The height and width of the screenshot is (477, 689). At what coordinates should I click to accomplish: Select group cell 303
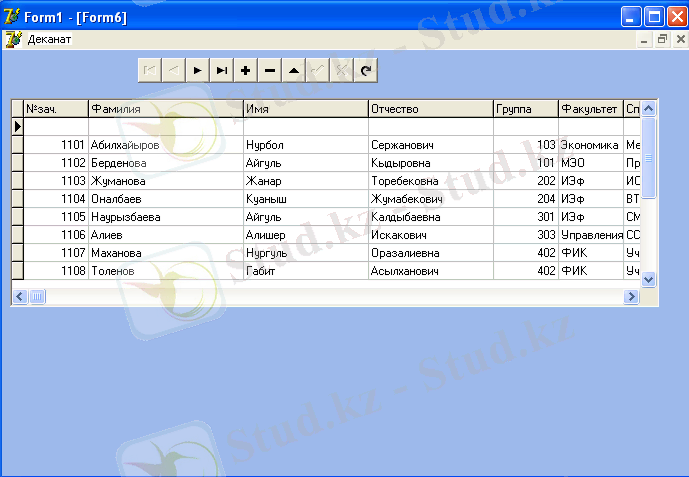526,235
